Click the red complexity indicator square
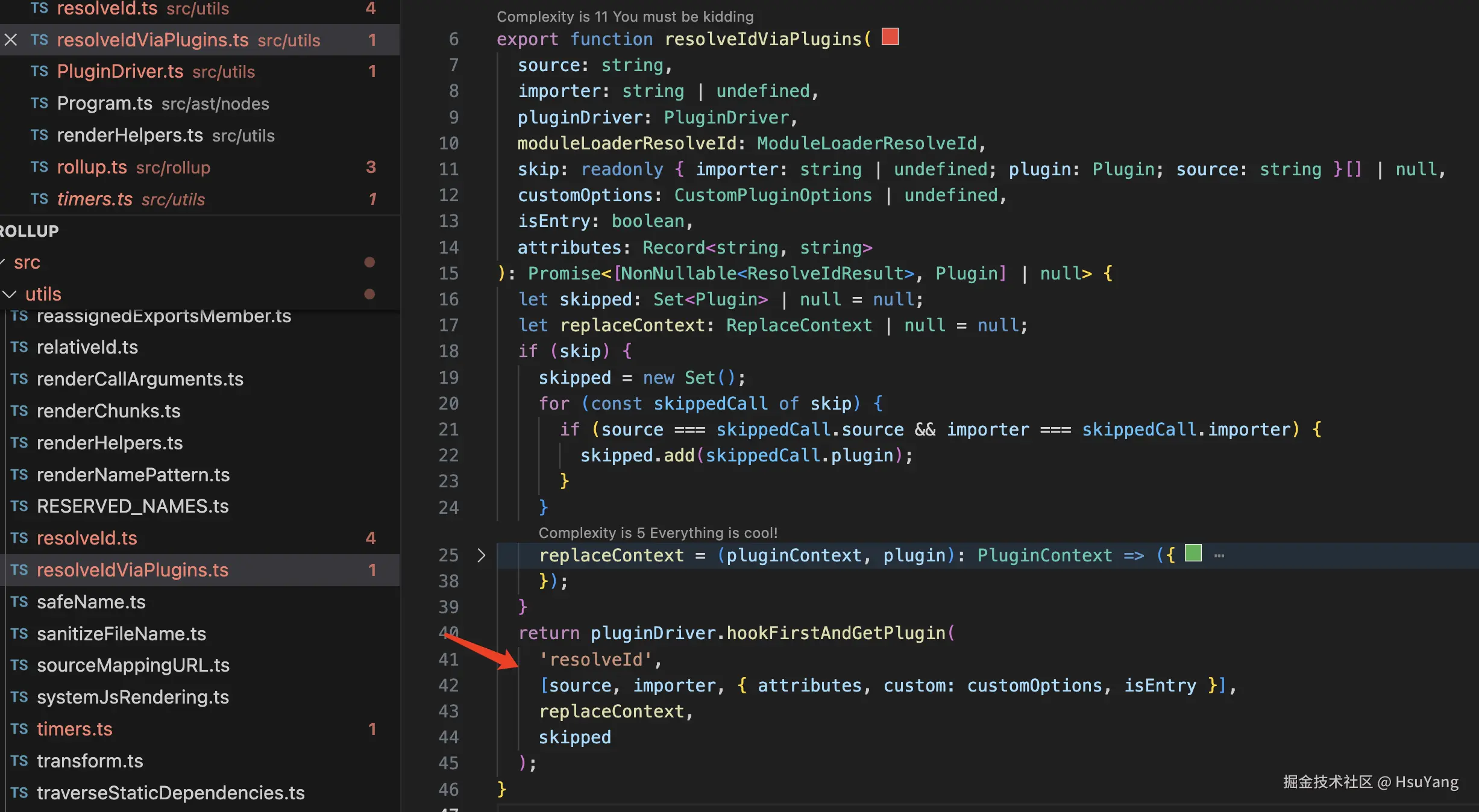Image resolution: width=1479 pixels, height=812 pixels. (890, 37)
